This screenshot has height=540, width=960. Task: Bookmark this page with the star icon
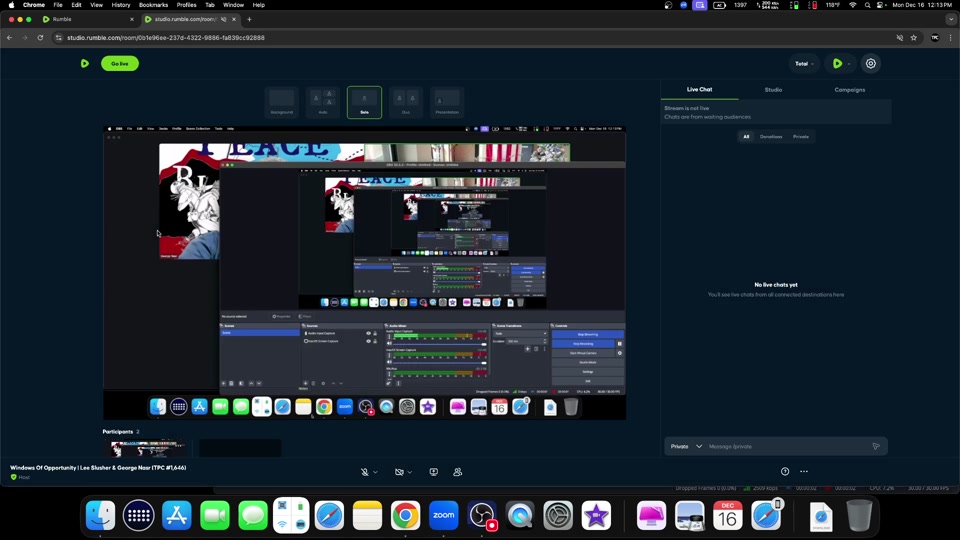[914, 38]
